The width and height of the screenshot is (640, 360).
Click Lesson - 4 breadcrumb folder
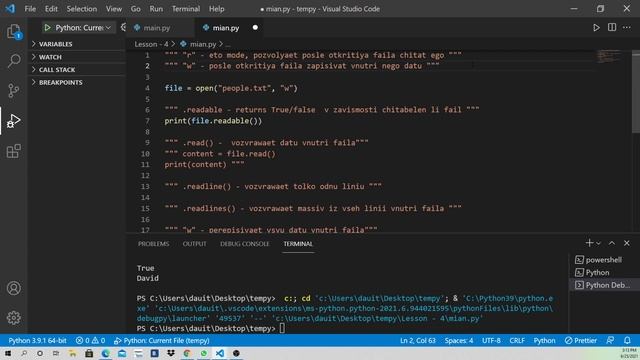pyautogui.click(x=151, y=44)
